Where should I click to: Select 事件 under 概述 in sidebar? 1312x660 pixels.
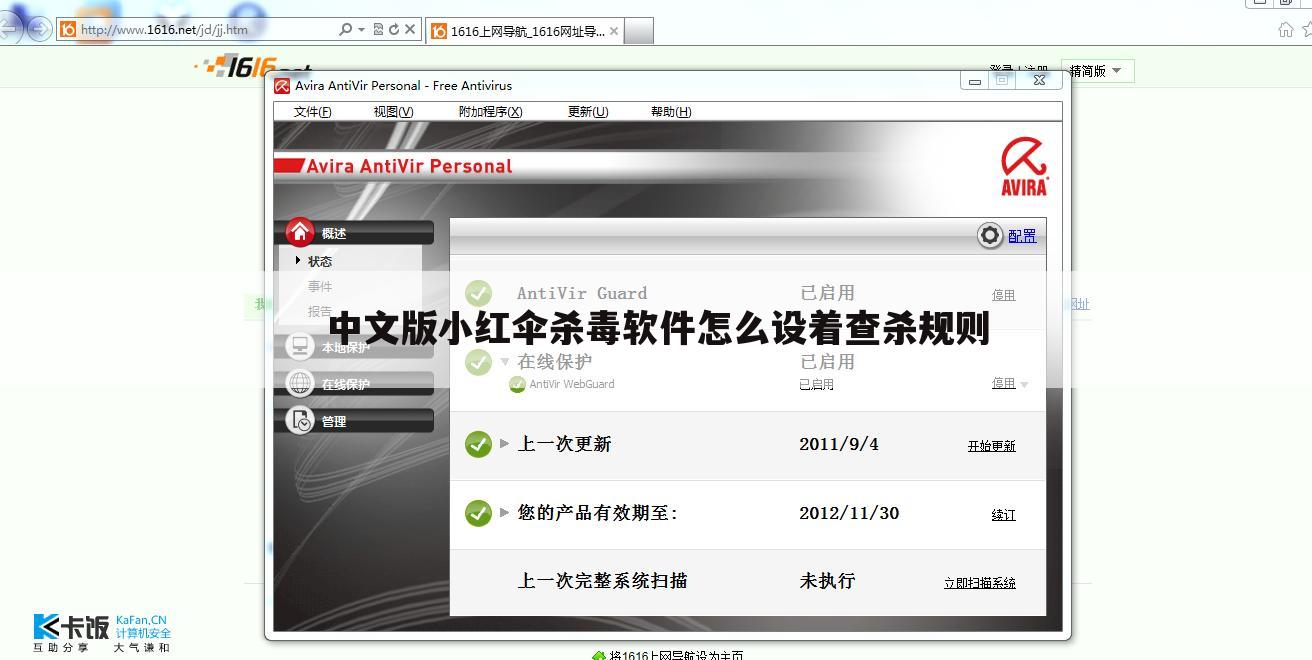point(320,286)
